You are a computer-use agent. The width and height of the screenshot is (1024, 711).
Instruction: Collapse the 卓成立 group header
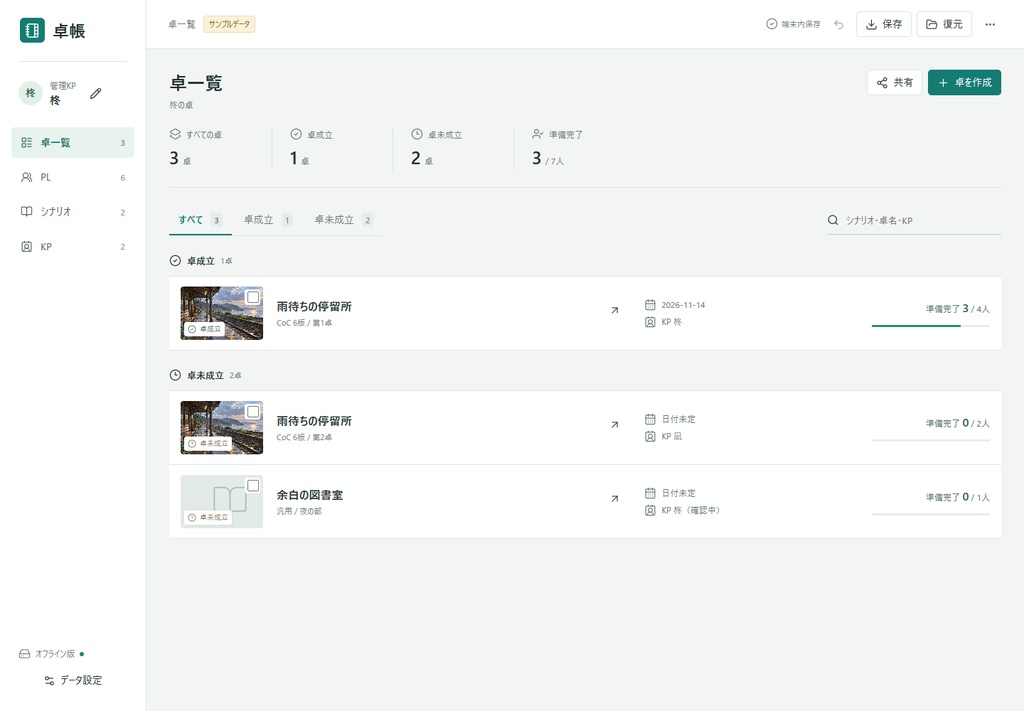click(201, 261)
